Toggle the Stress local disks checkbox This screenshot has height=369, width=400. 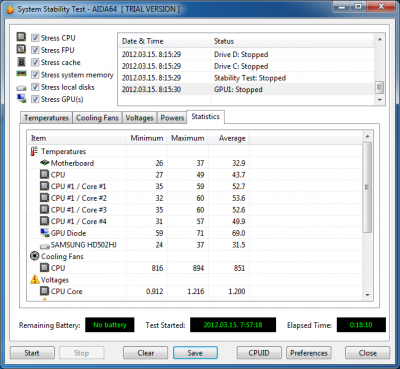point(35,87)
